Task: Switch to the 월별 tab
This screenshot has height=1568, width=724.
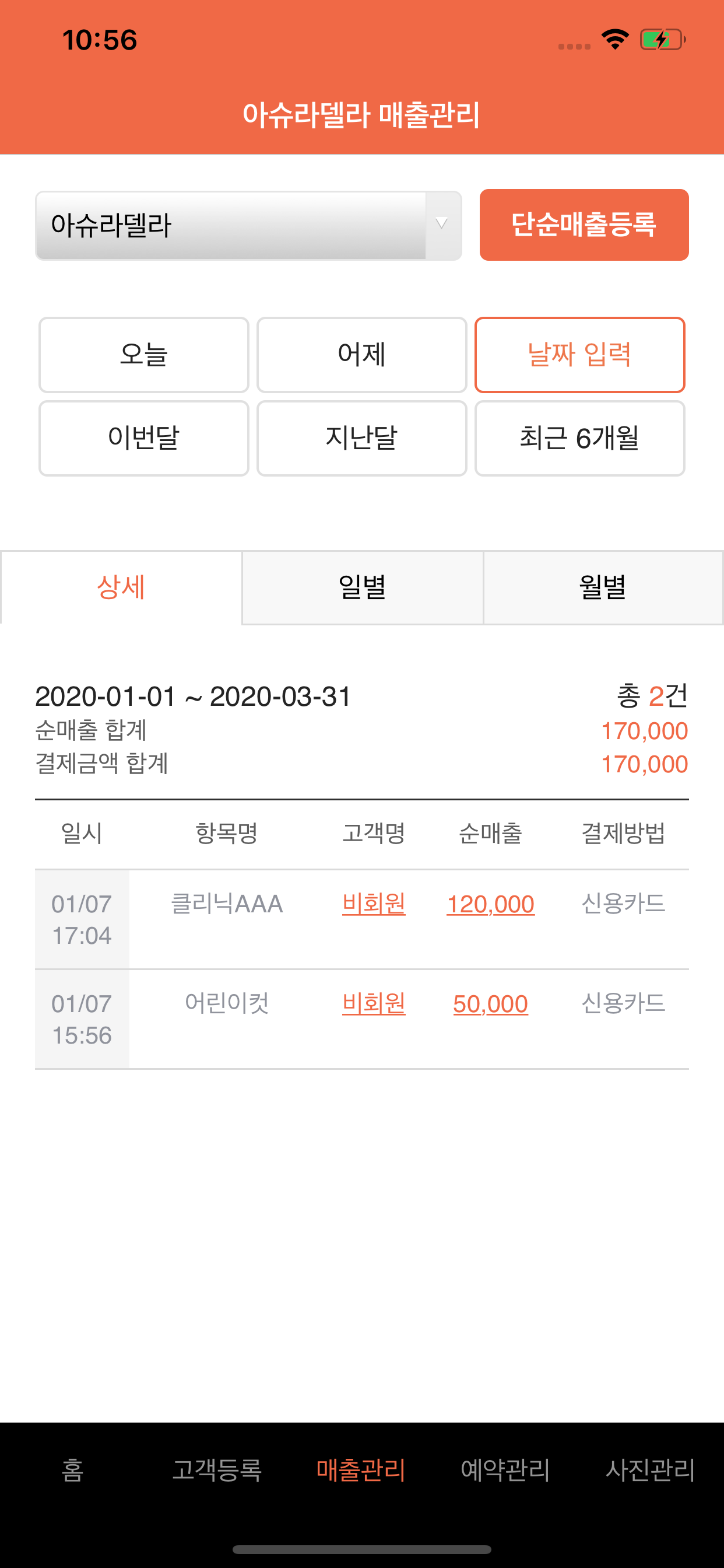Action: tap(603, 587)
